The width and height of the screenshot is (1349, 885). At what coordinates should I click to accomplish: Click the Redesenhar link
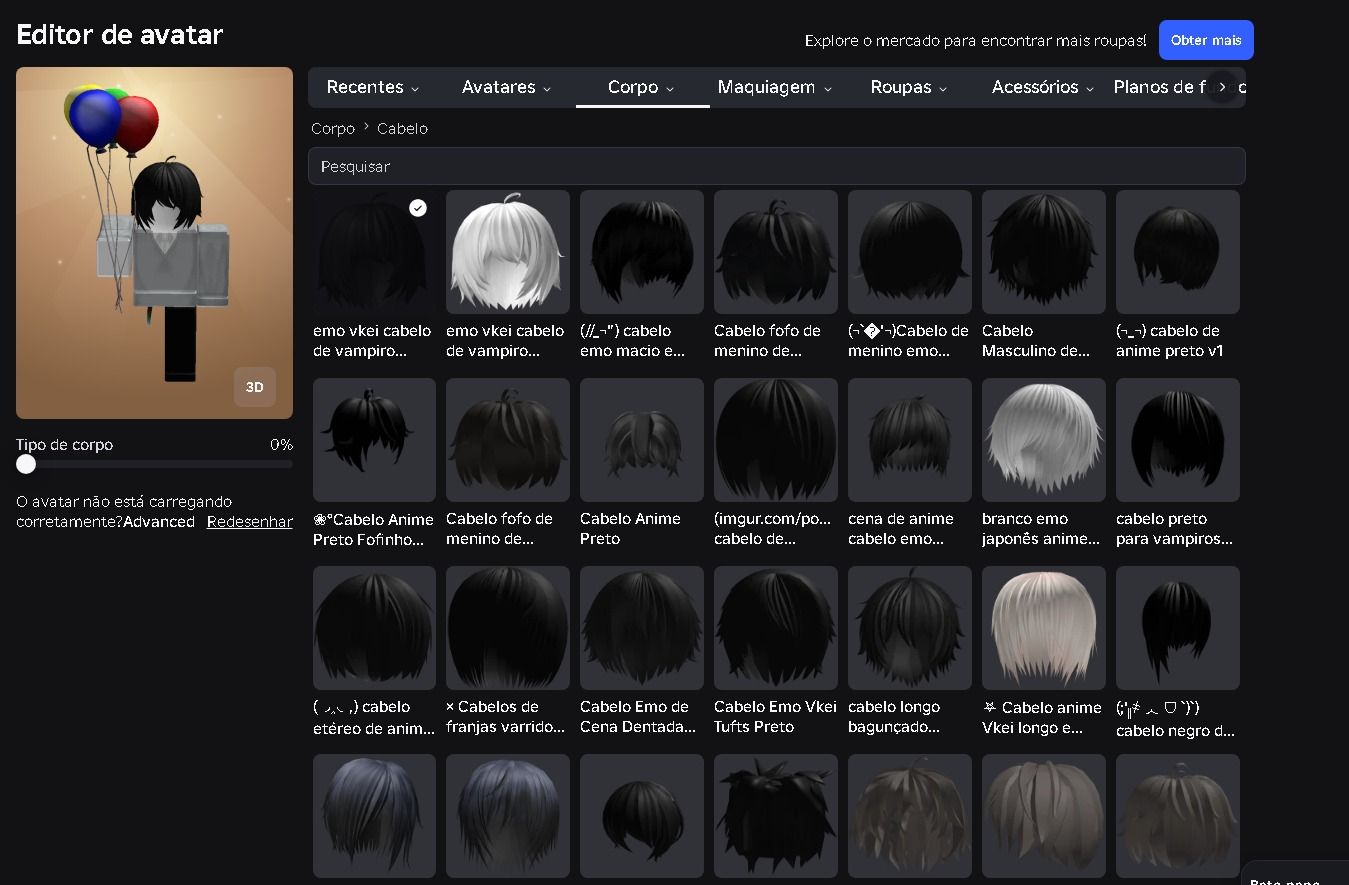coord(250,521)
